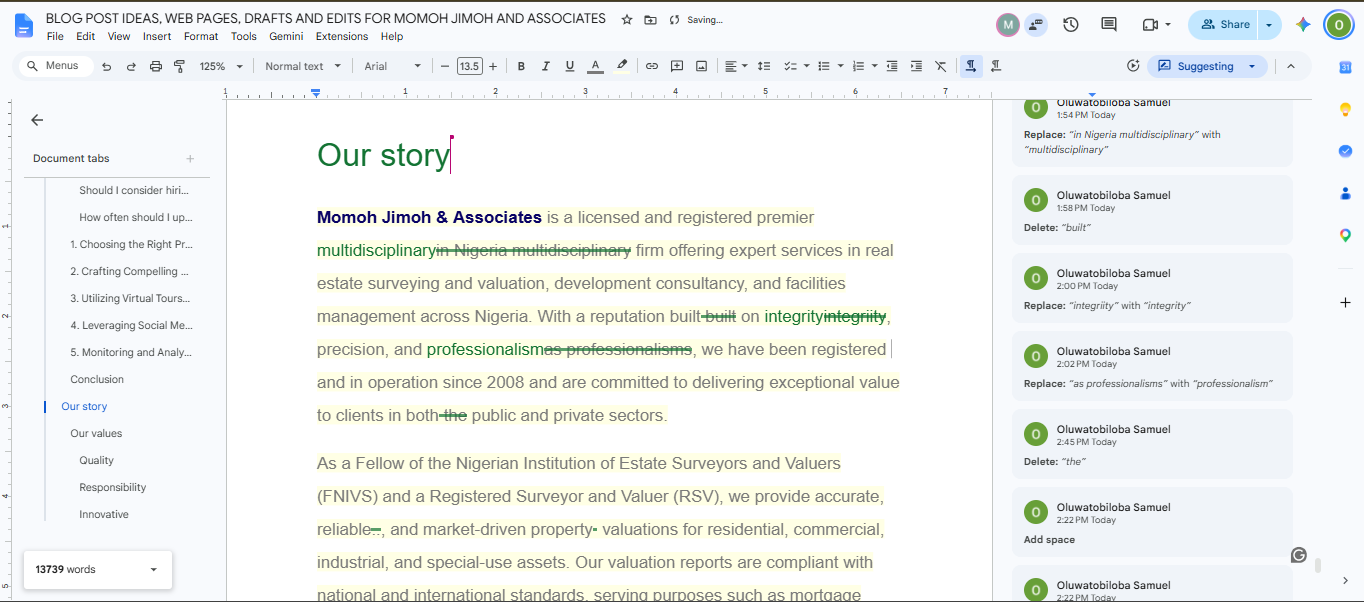Click the Gemini play sparkle icon beside Suggesting
Viewport: 1364px width, 602px height.
[x=1133, y=66]
